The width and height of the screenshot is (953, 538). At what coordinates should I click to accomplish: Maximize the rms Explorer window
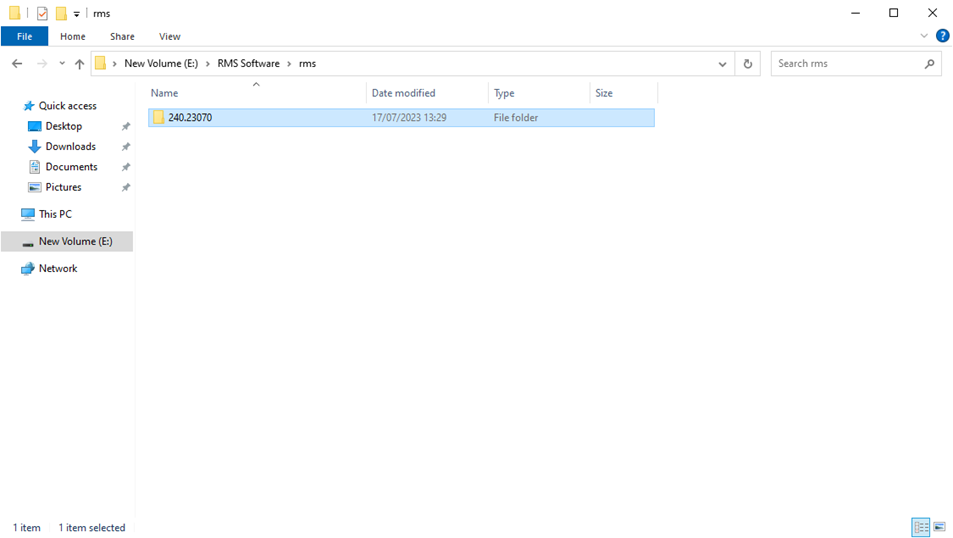[893, 13]
